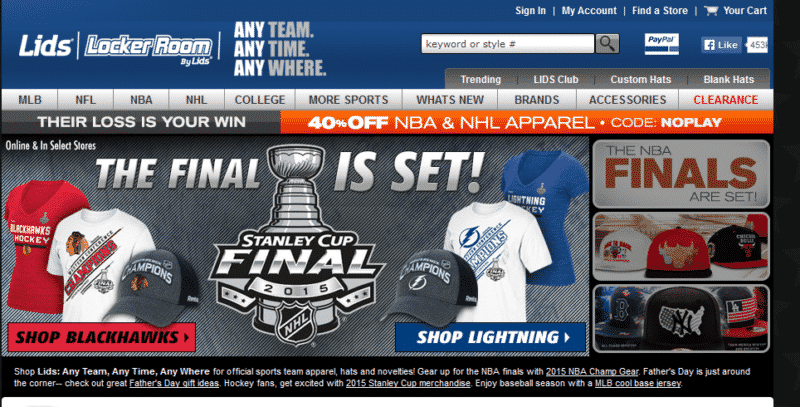This screenshot has width=800, height=407.
Task: Click the PayPal logo icon
Action: coord(661,44)
